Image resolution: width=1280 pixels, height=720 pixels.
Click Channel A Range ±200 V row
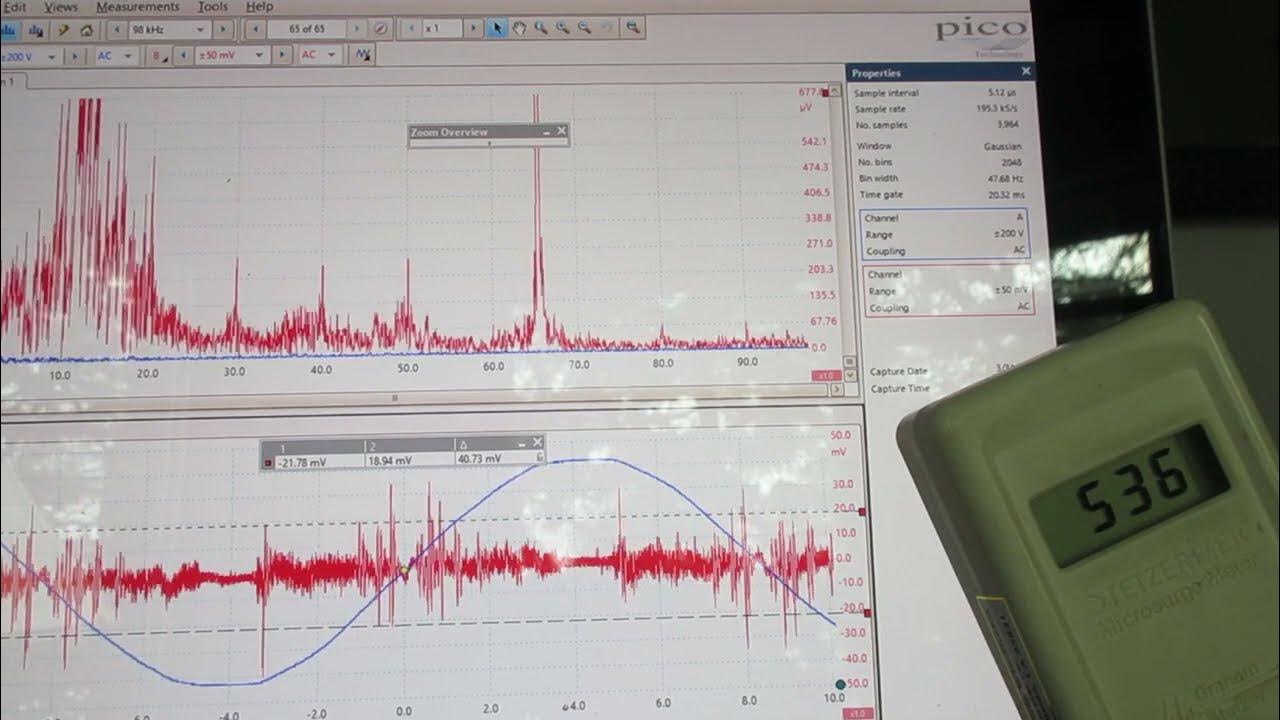944,234
